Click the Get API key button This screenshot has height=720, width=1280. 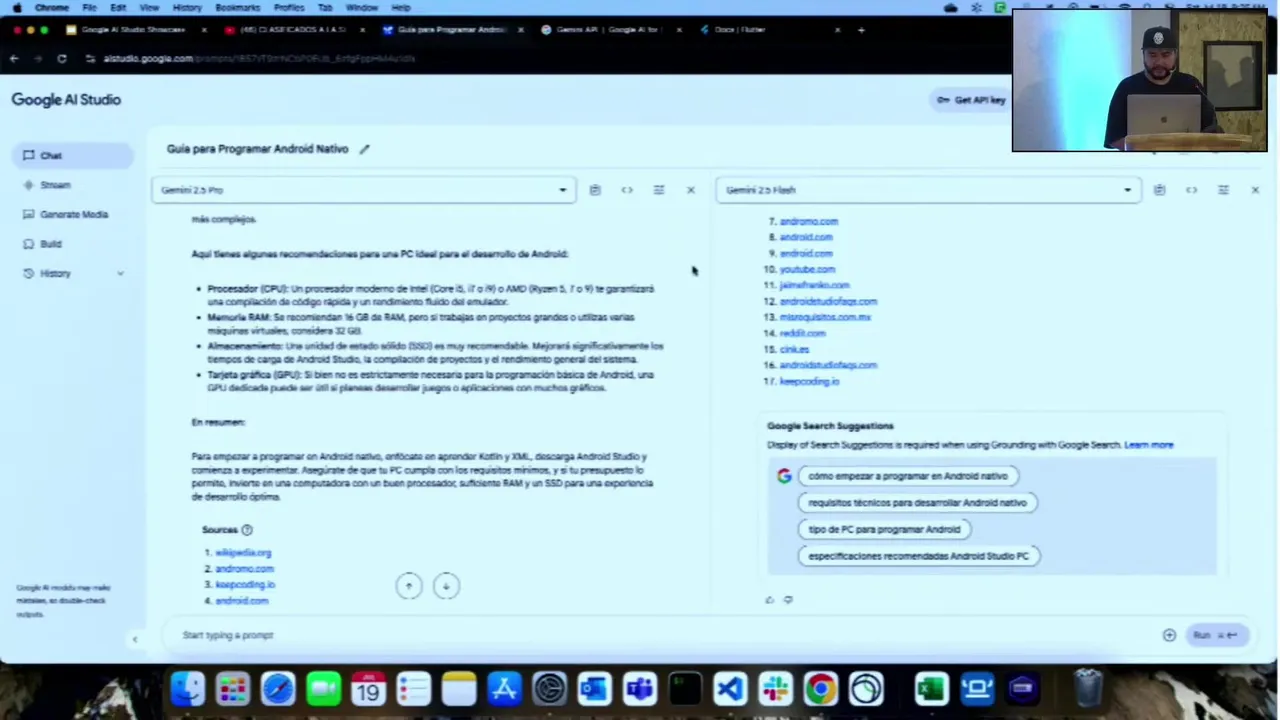click(971, 100)
